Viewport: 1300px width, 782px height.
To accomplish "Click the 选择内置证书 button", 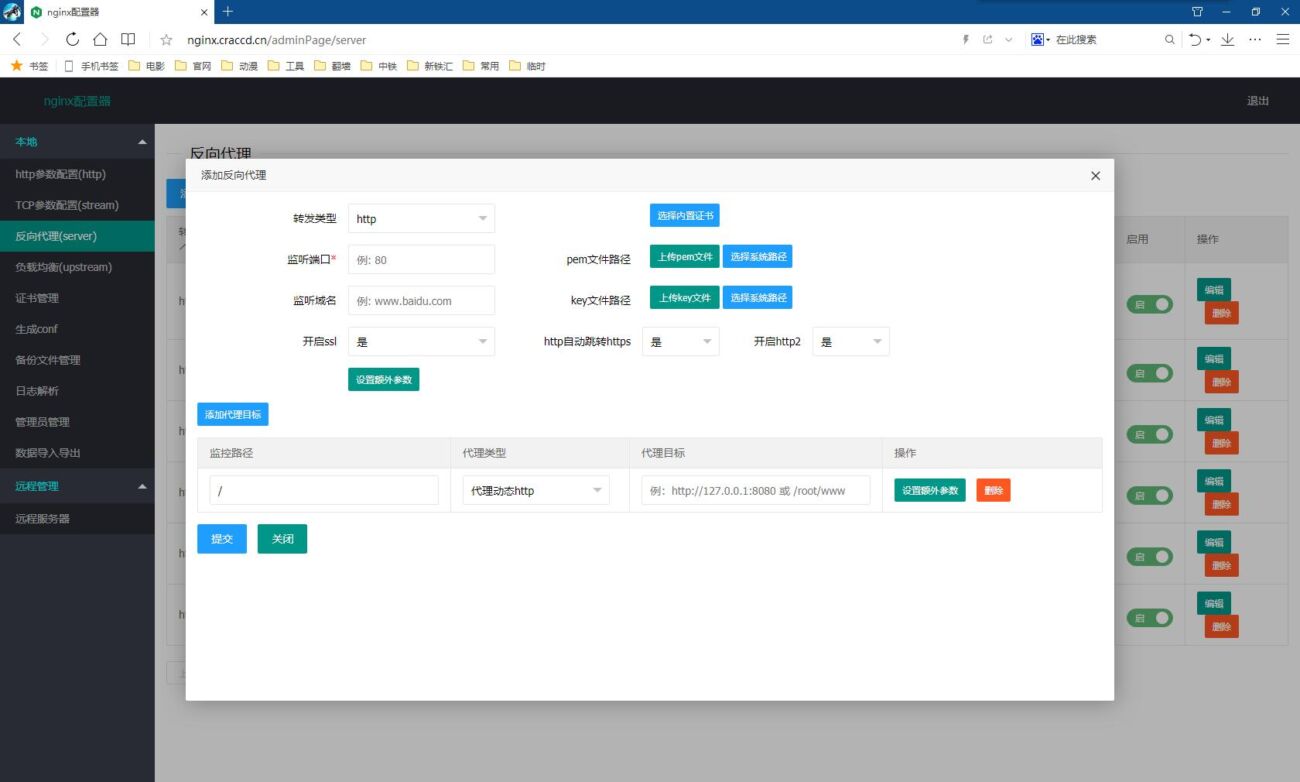I will tap(683, 215).
